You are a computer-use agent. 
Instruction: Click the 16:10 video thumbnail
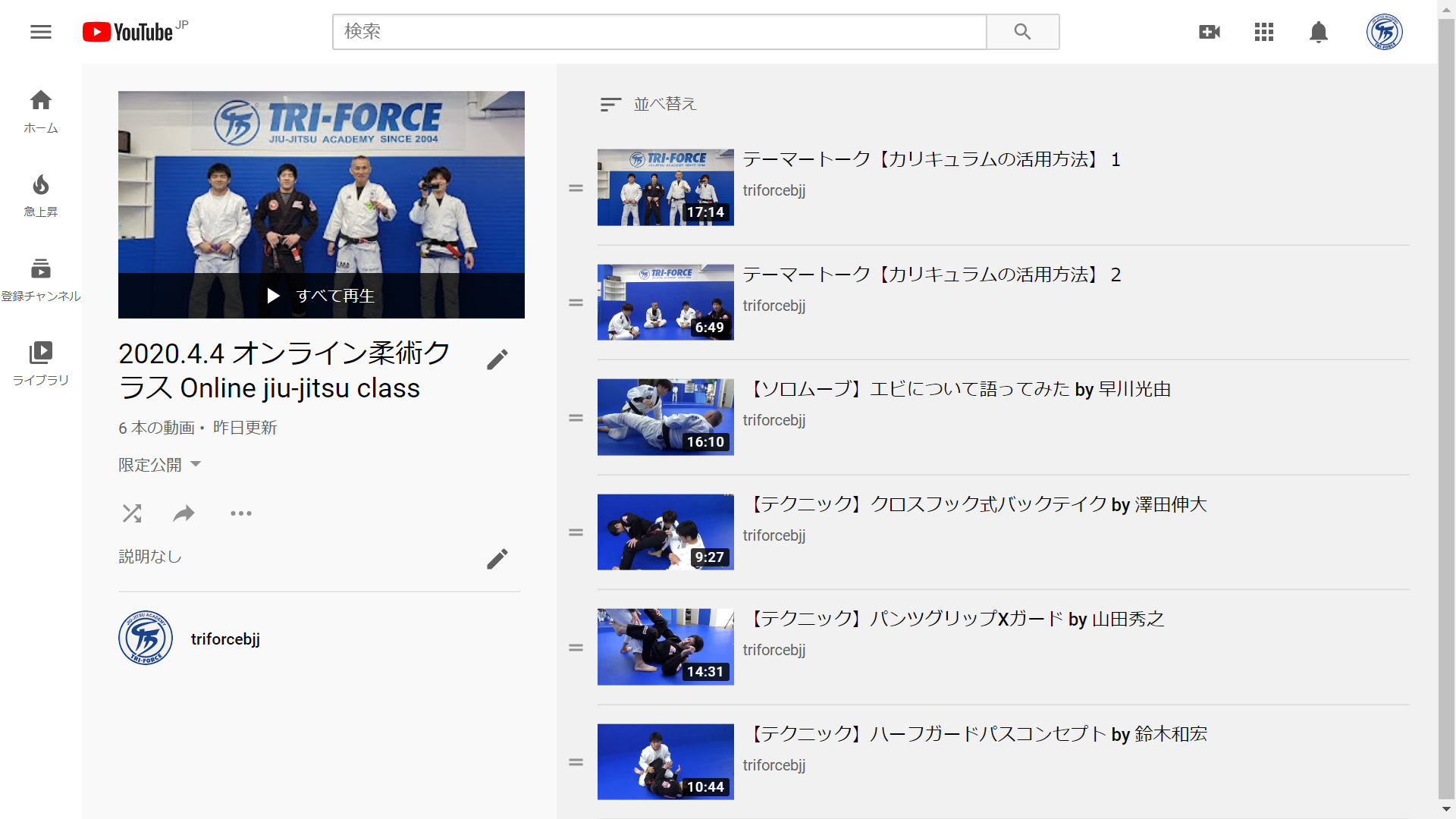(666, 417)
